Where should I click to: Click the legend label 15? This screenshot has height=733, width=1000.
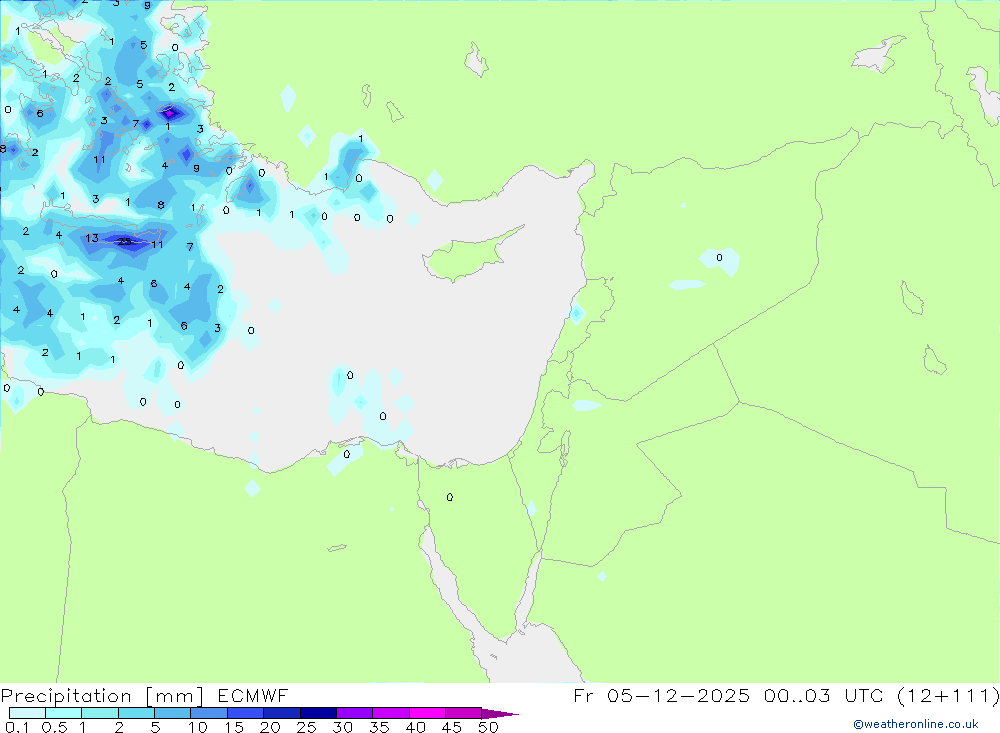[x=234, y=727]
